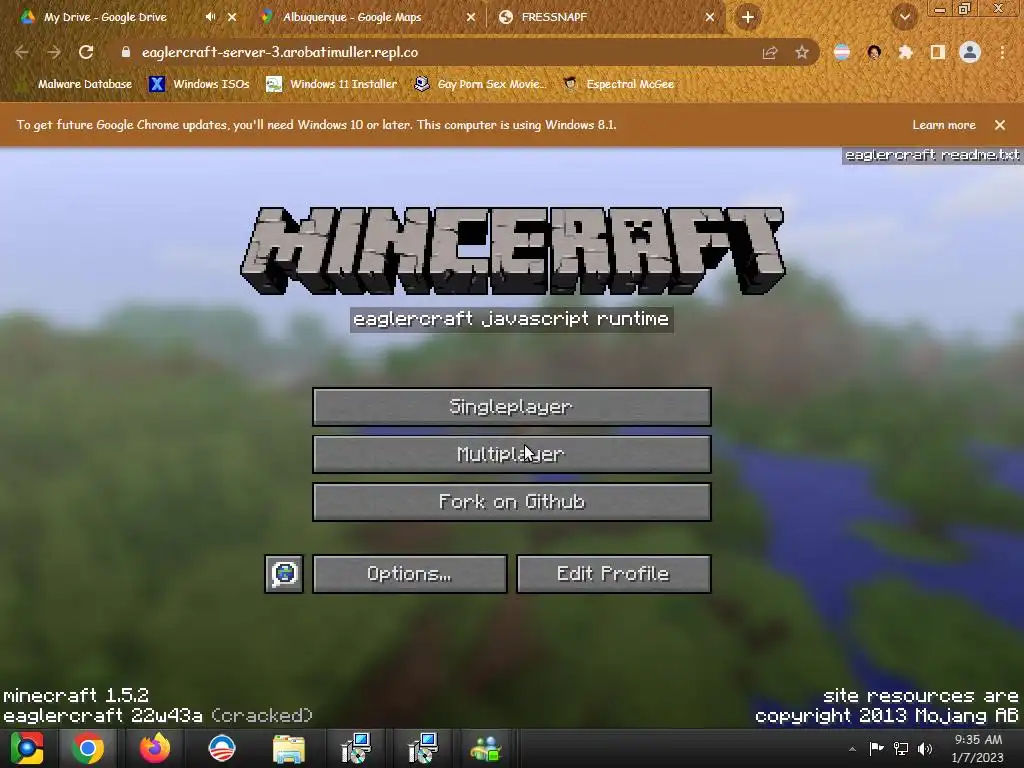Screen dimensions: 1024x768
Task: Open the avatar extension icon
Action: coord(874,52)
